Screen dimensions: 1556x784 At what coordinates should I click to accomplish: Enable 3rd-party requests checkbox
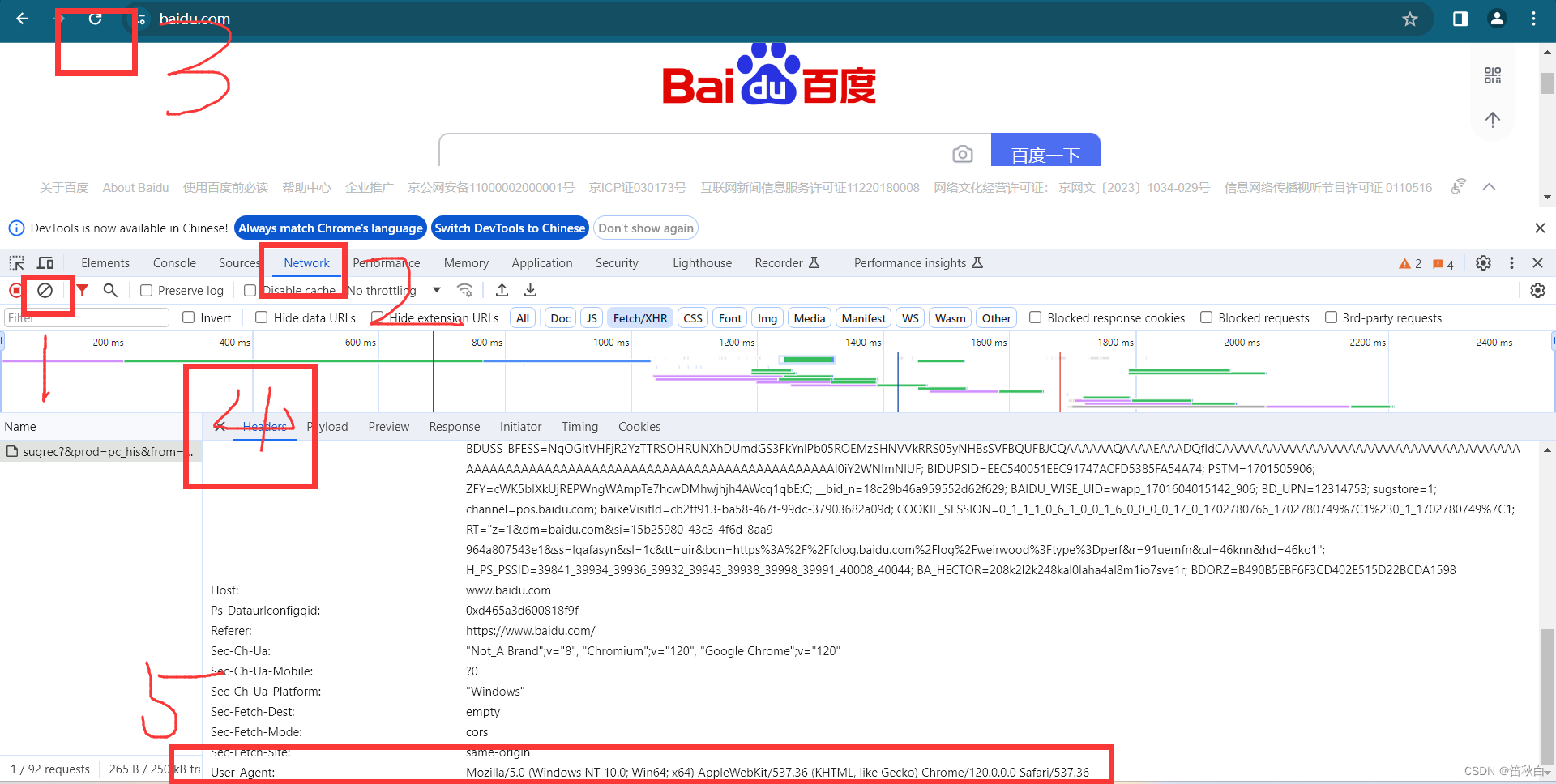pos(1331,317)
